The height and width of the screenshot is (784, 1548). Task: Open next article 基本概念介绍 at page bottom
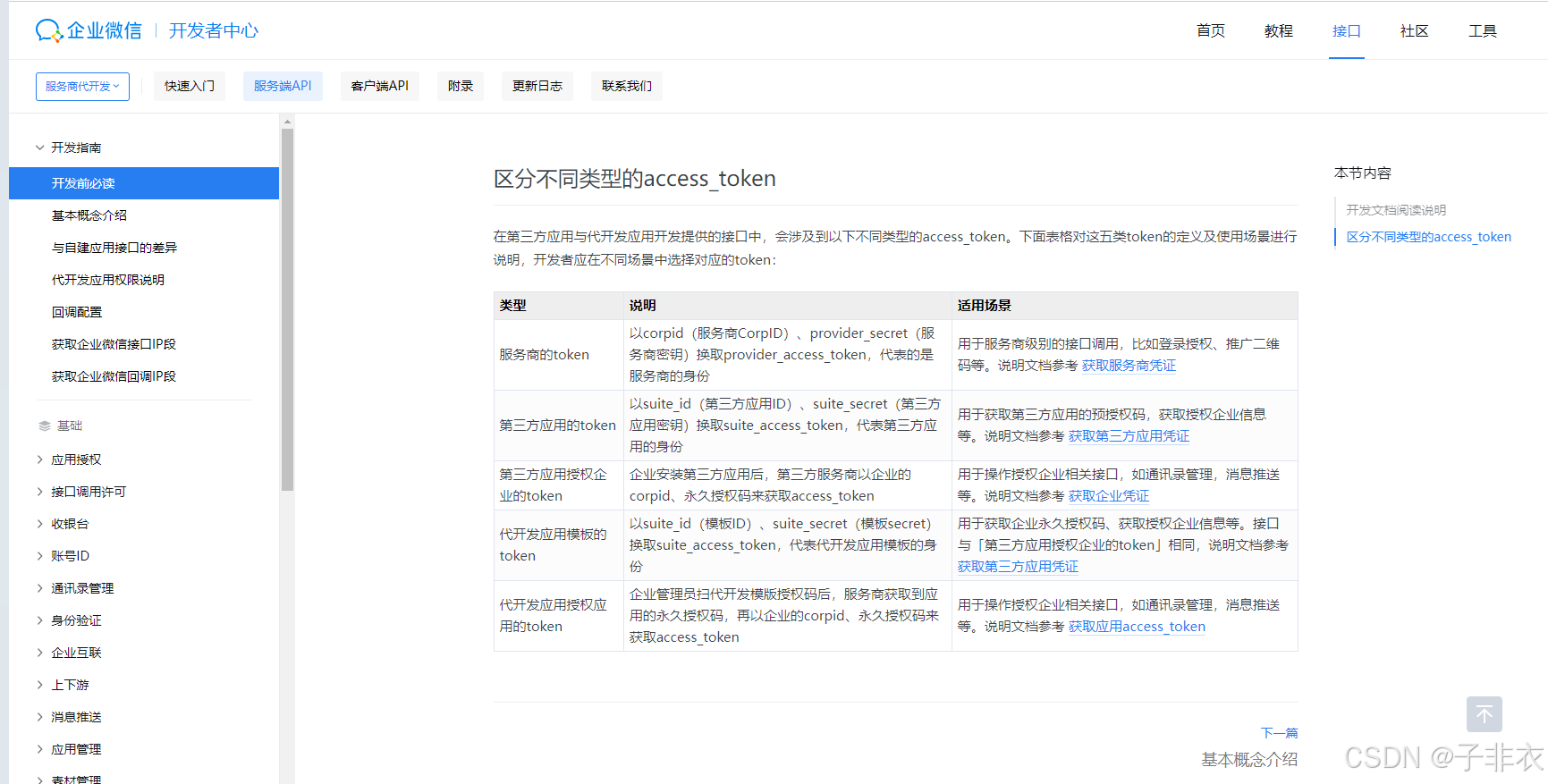coord(1249,760)
